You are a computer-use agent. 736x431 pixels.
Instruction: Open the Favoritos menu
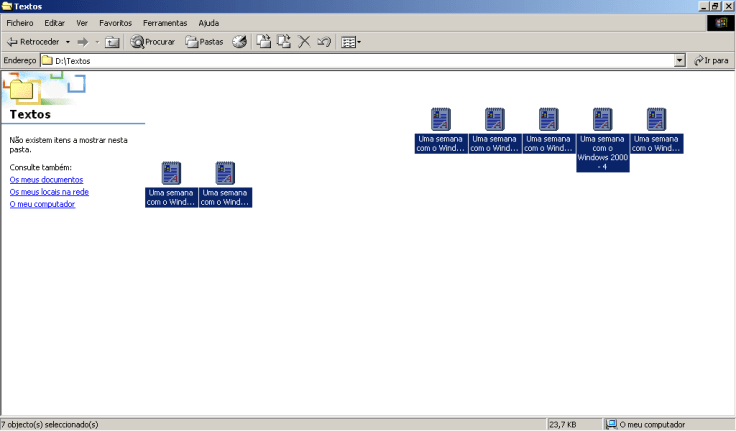115,23
